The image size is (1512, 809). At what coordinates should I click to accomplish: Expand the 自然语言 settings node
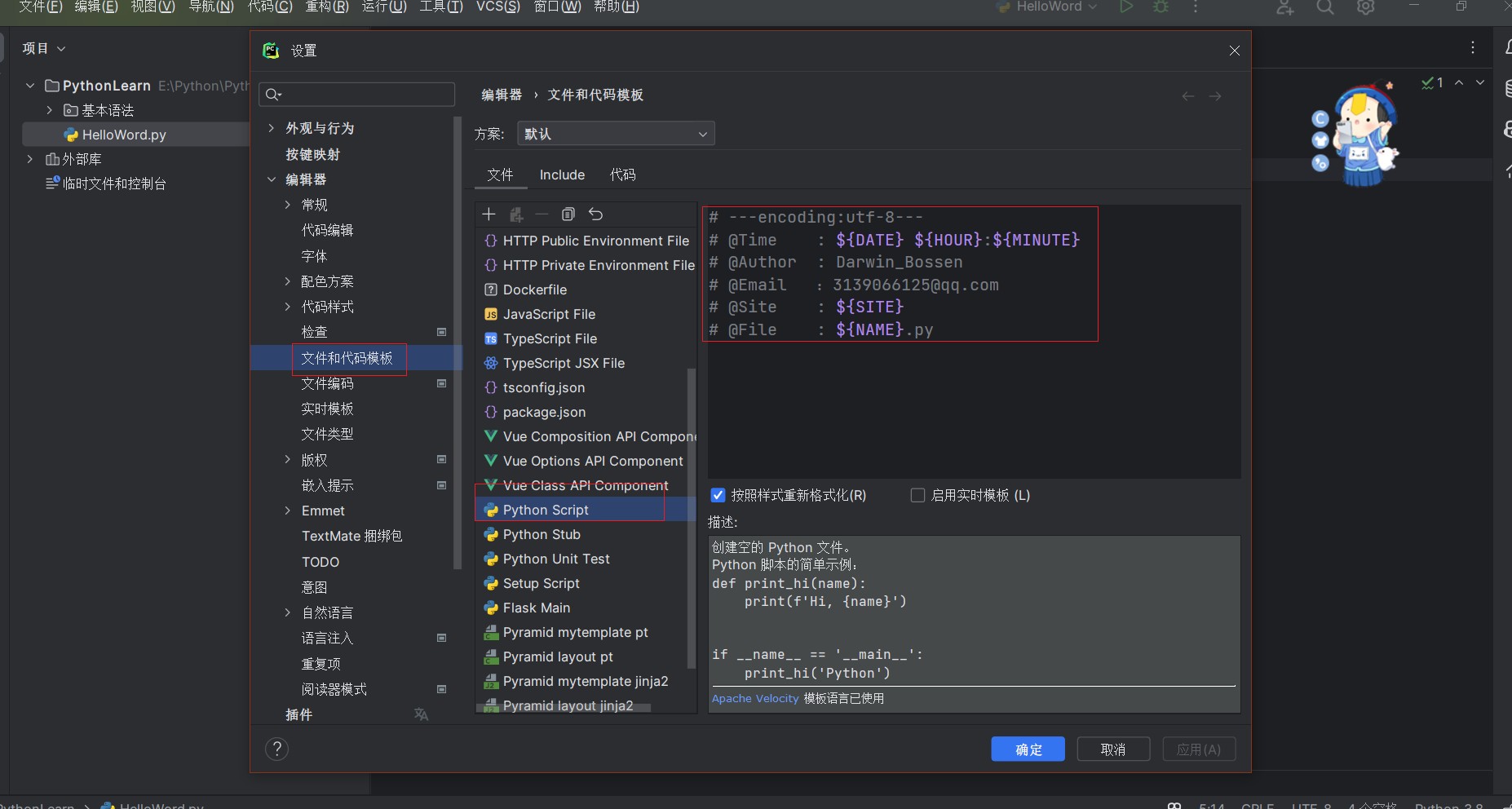pyautogui.click(x=287, y=612)
